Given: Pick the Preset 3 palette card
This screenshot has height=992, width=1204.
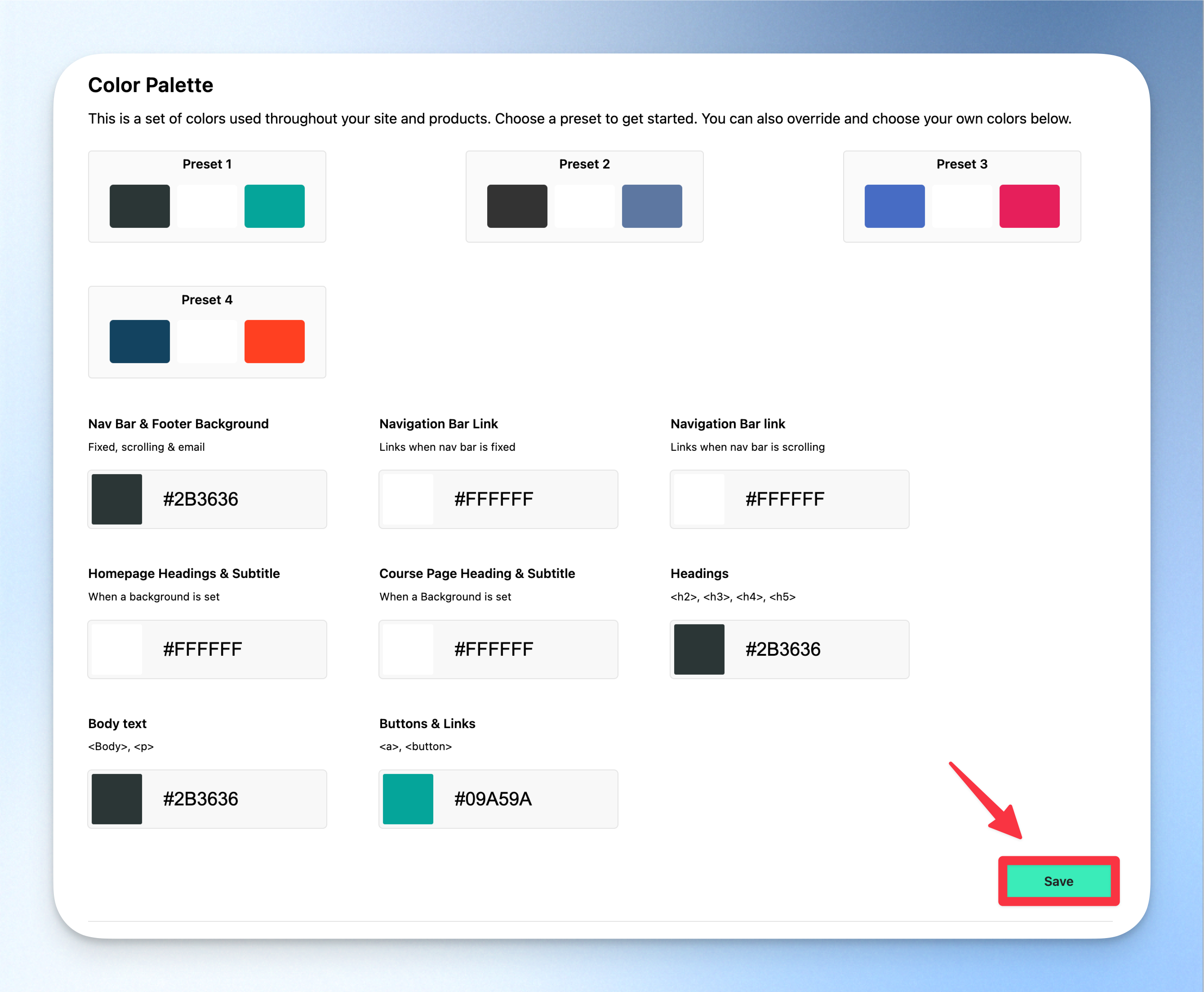Looking at the screenshot, I should (962, 196).
